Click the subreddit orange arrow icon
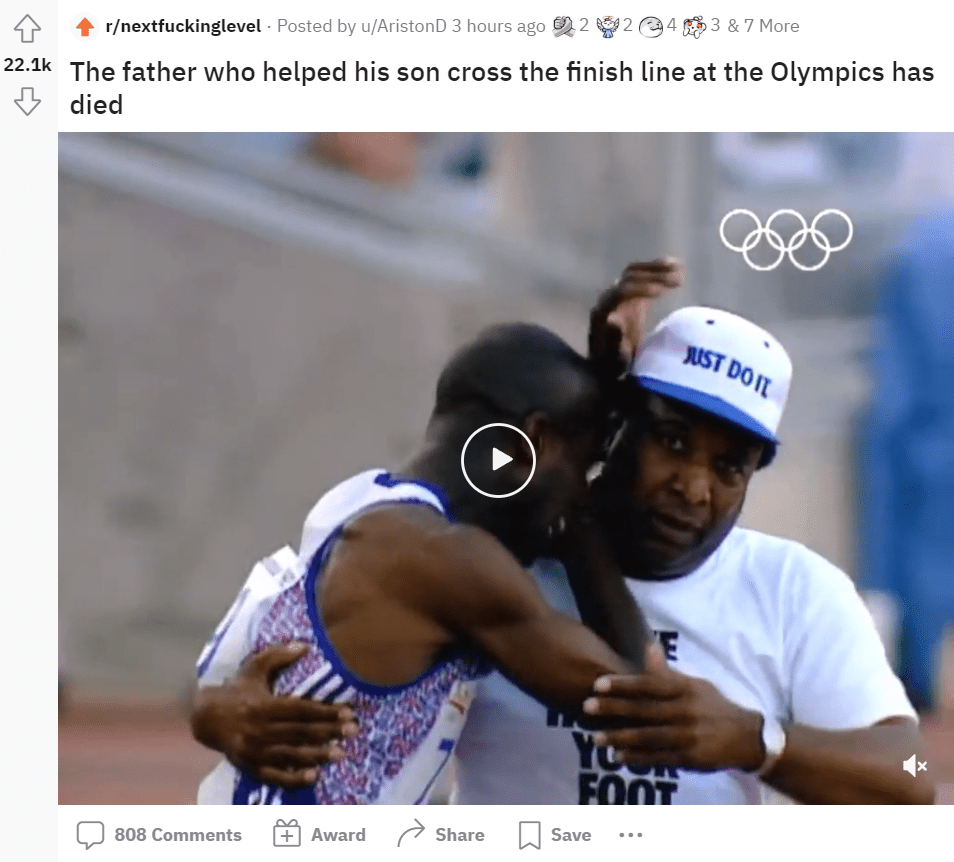This screenshot has width=954, height=862. coord(85,27)
